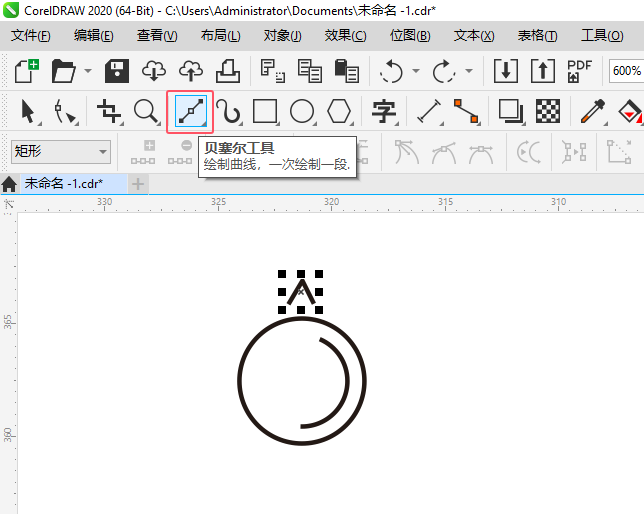Click cloud upload icon
Screen dimensions: 644x514
click(x=191, y=71)
